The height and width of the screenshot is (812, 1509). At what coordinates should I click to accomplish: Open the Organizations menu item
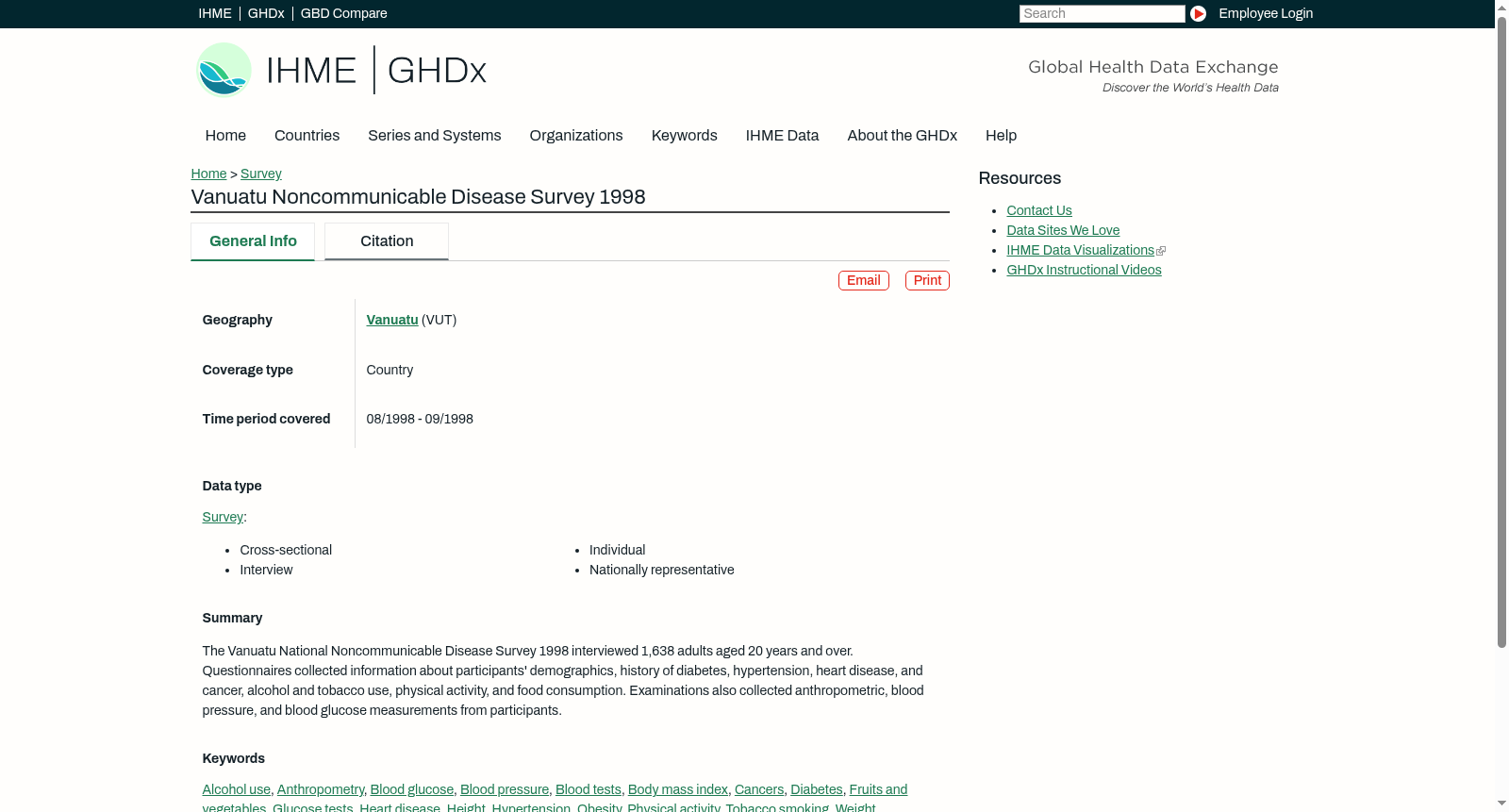576,136
